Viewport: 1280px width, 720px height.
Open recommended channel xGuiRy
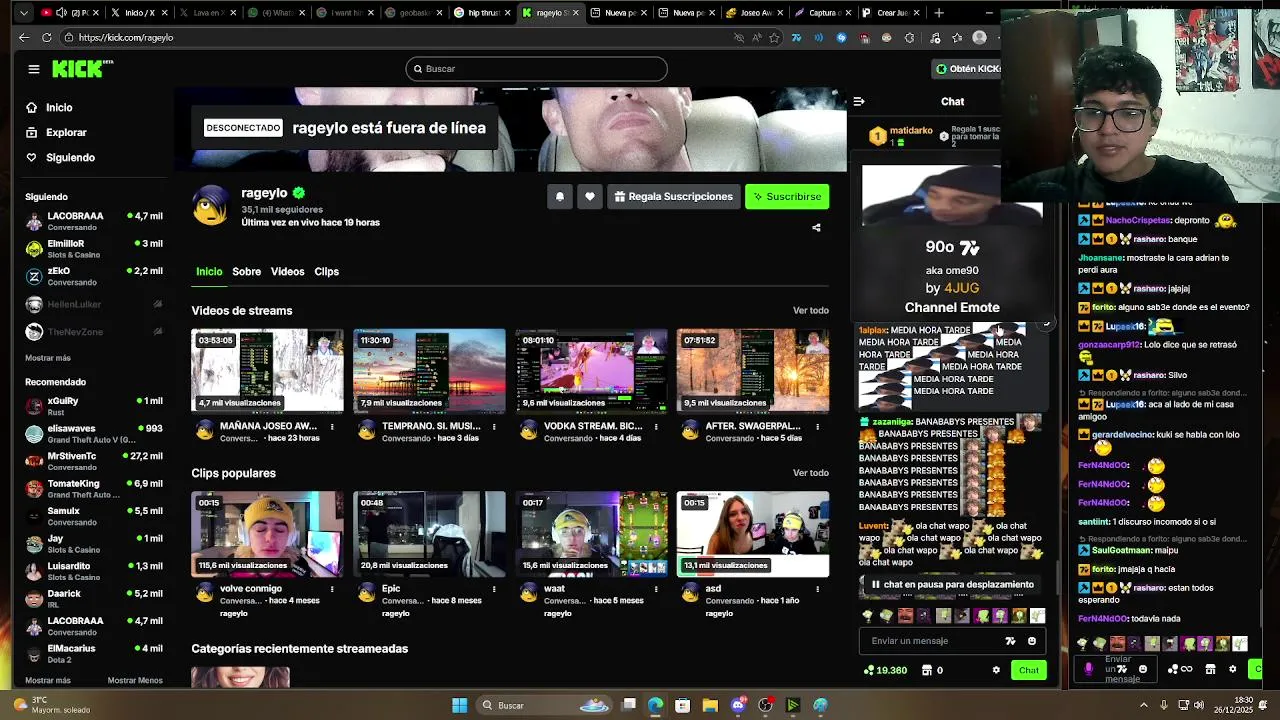[94, 406]
